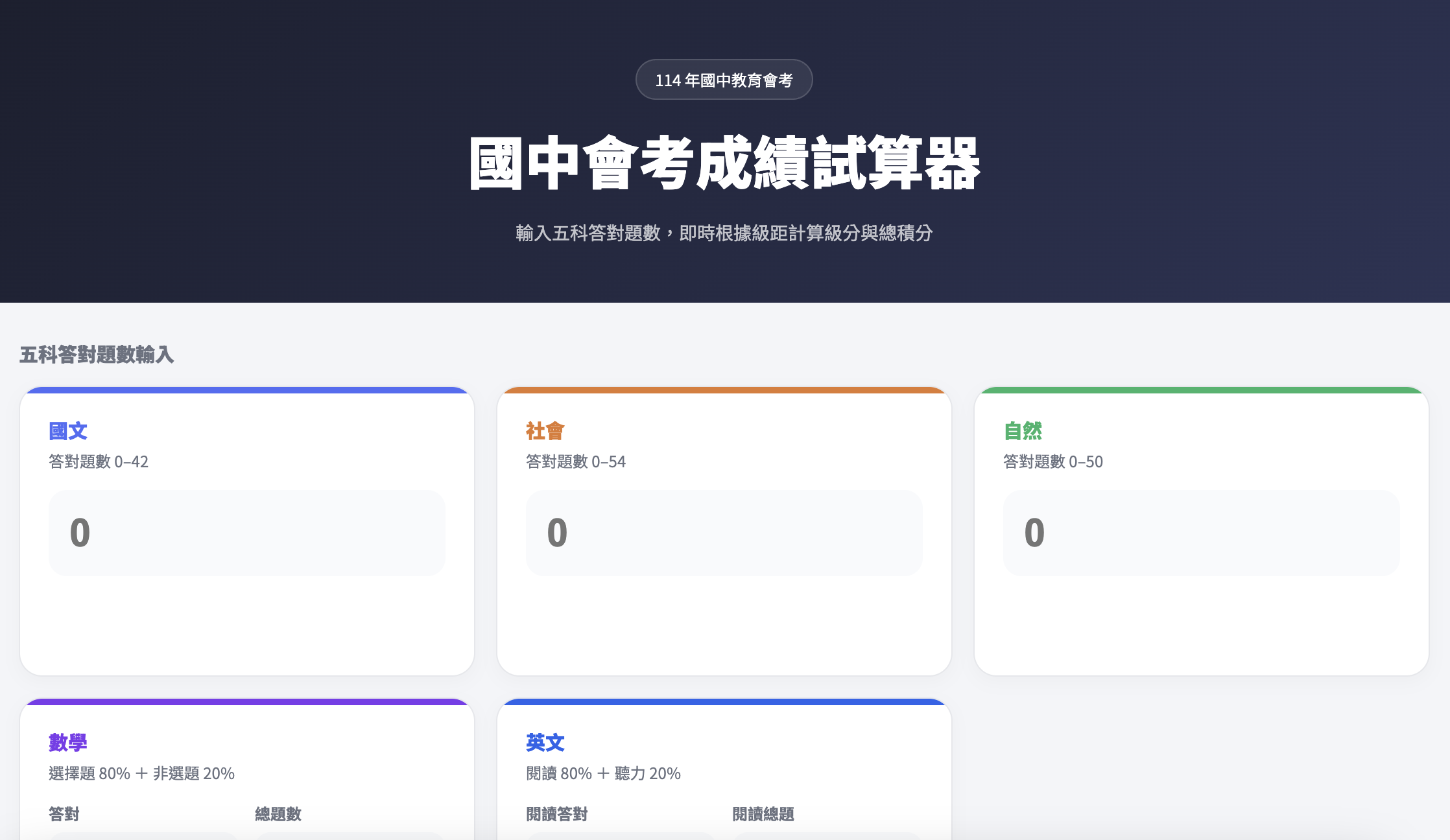Screen dimensions: 1450x840
Task: Click the 選擇題 80% + 非選題 20% text
Action: [x=141, y=773]
